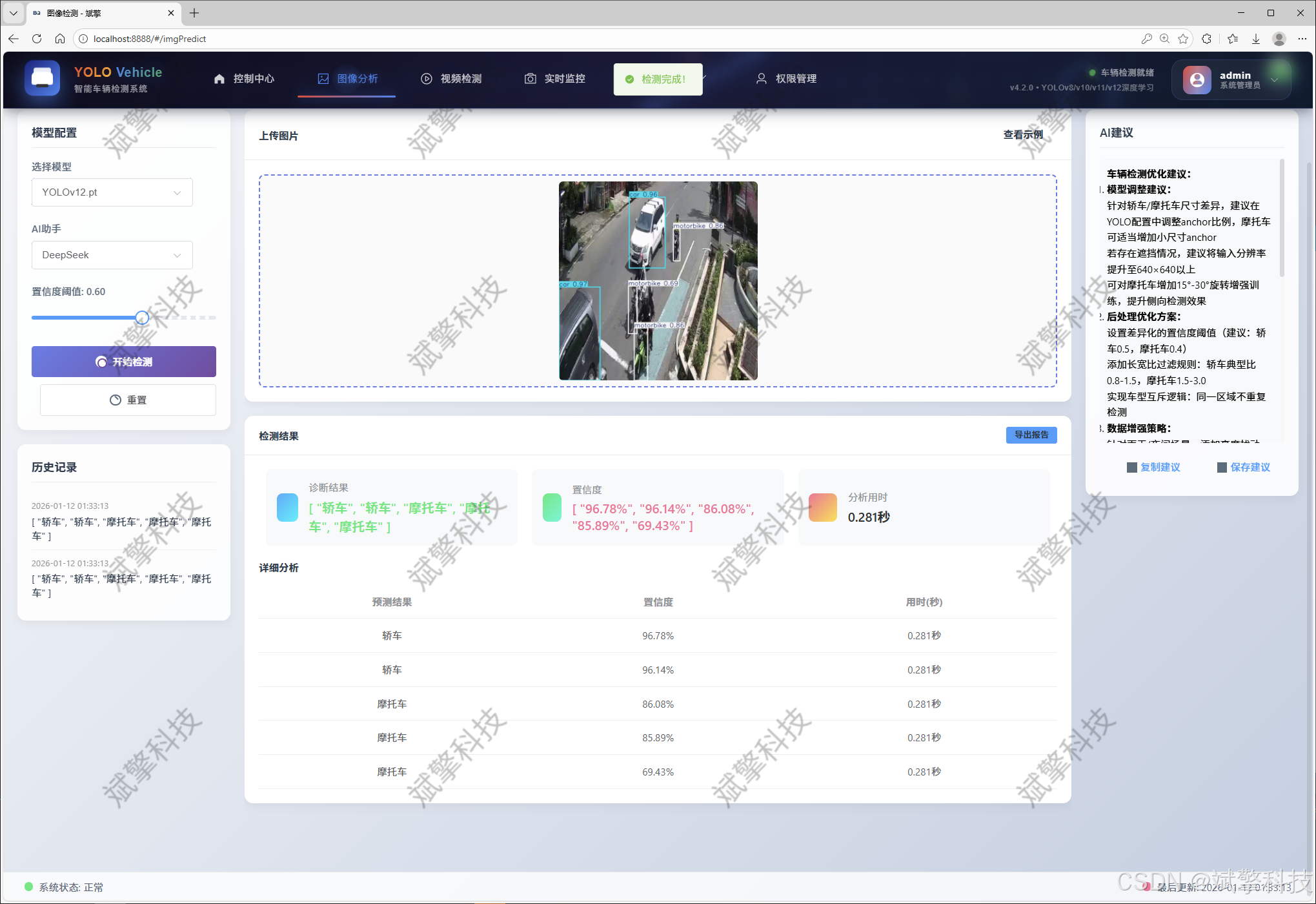Click the 重置 reset button

128,400
